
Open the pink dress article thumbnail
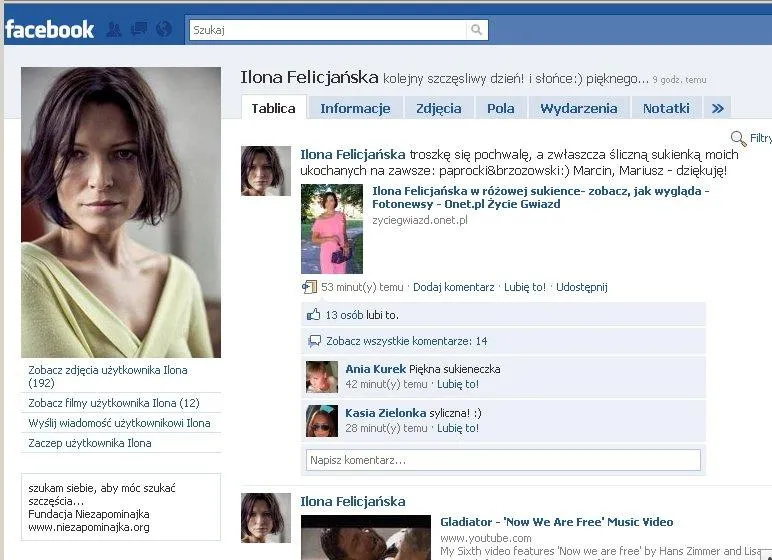[x=332, y=229]
